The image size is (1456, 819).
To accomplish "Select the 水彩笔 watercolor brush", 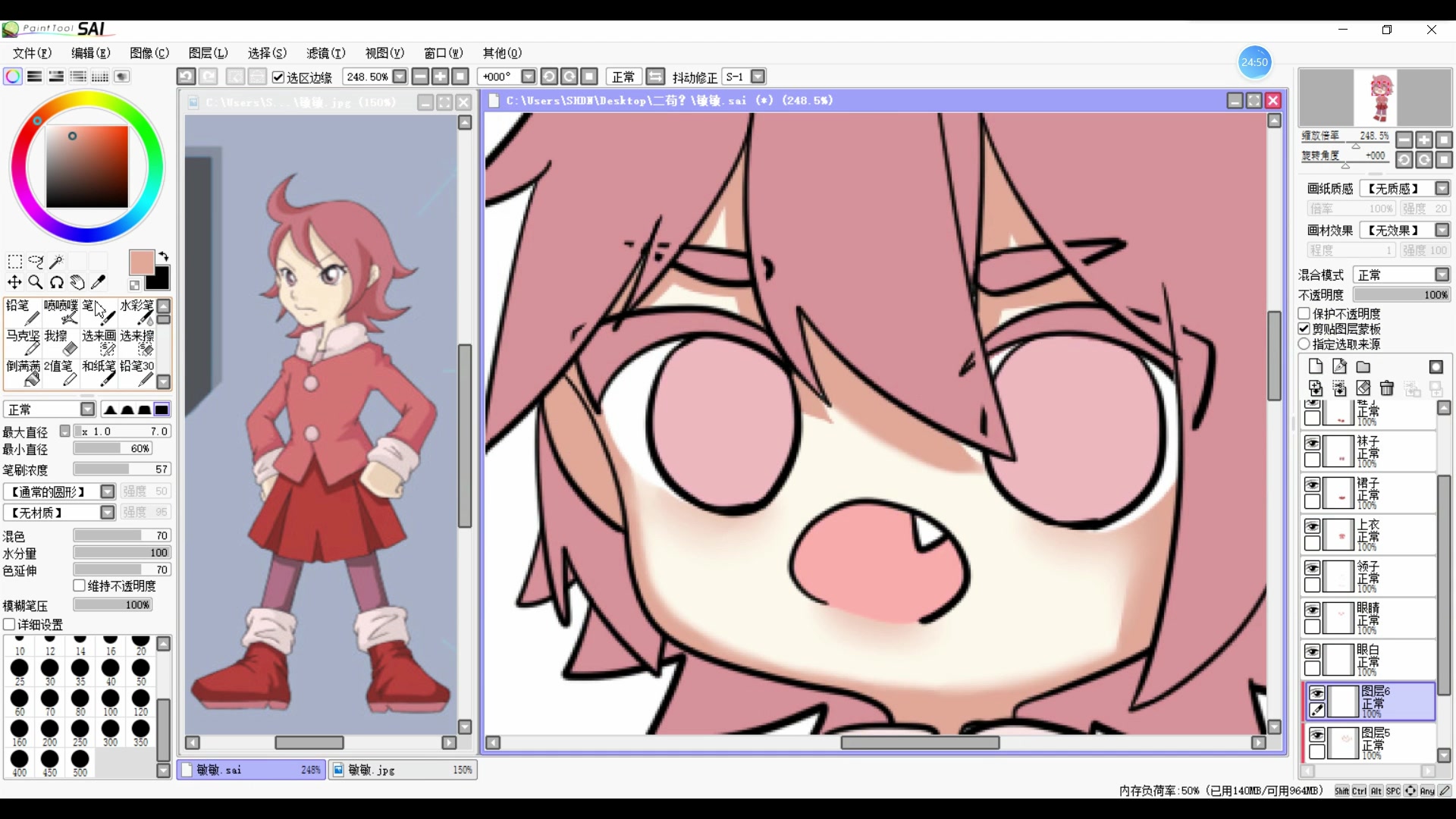I will click(137, 312).
